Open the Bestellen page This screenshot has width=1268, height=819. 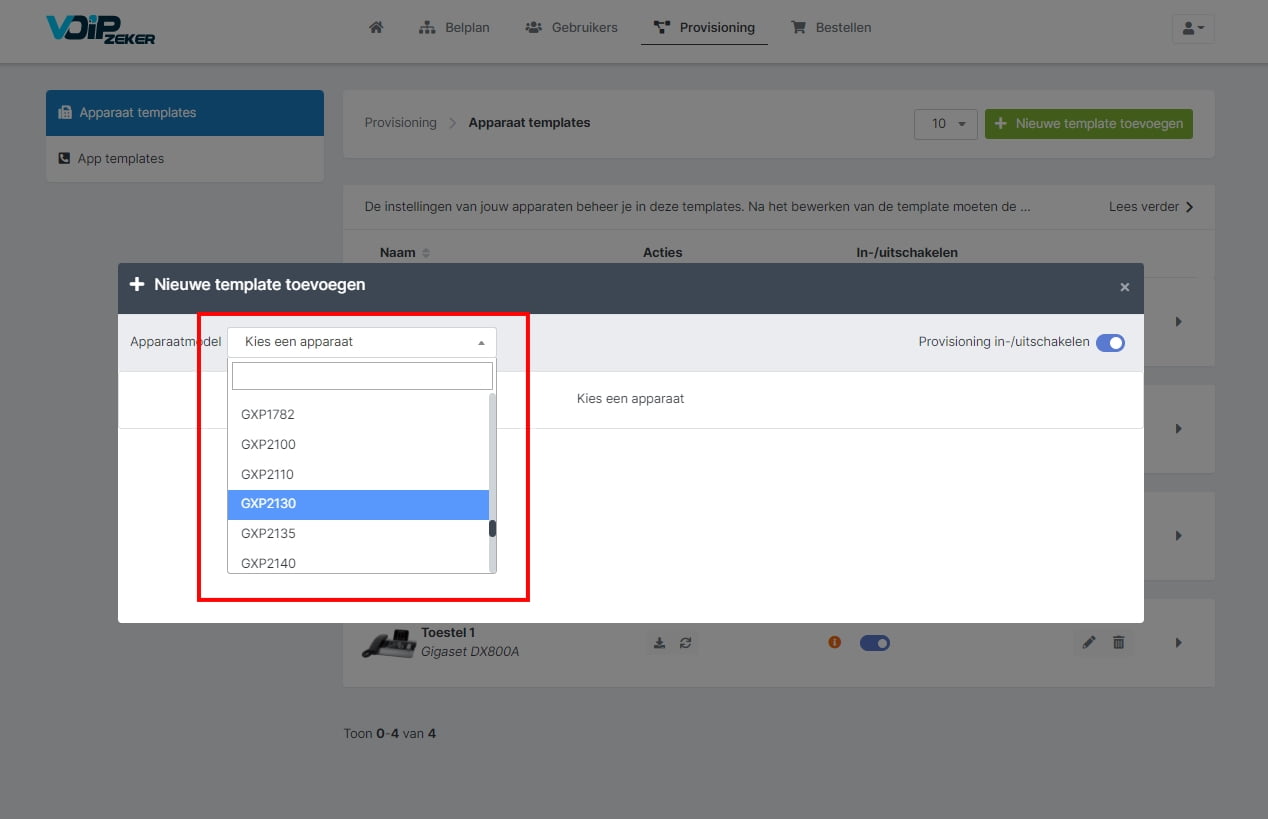point(831,27)
